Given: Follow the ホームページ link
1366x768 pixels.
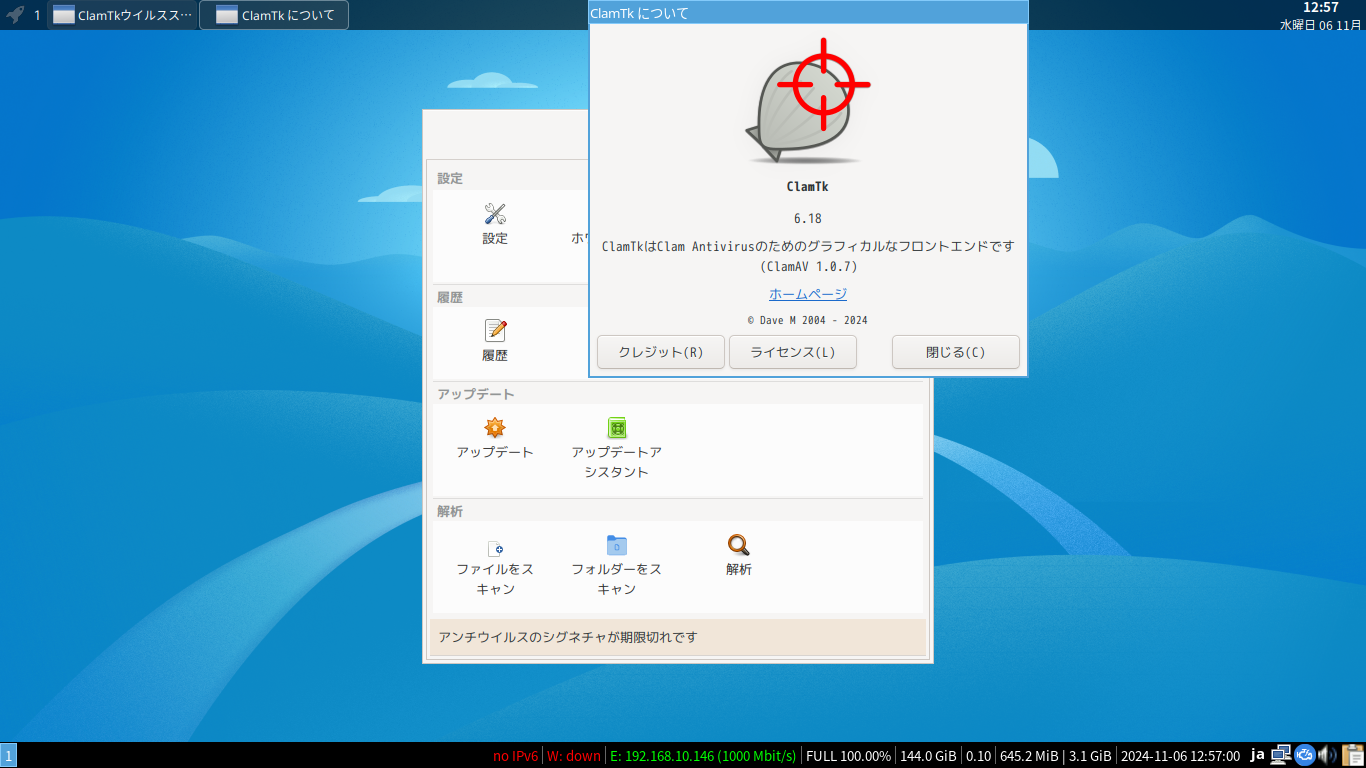Looking at the screenshot, I should click(x=808, y=294).
